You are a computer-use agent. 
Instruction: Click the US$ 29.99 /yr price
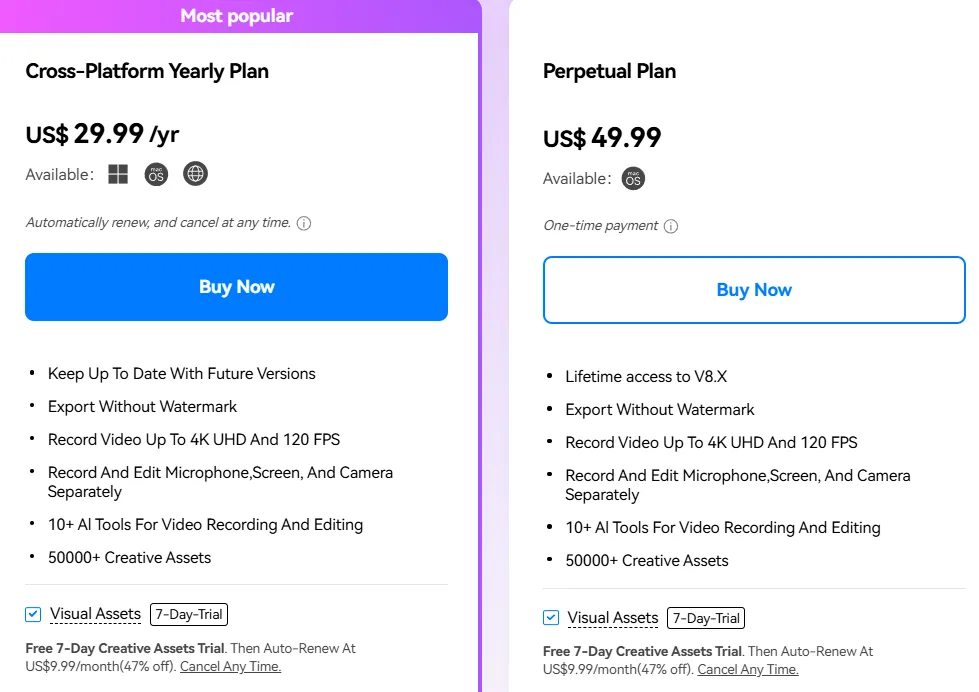click(102, 133)
